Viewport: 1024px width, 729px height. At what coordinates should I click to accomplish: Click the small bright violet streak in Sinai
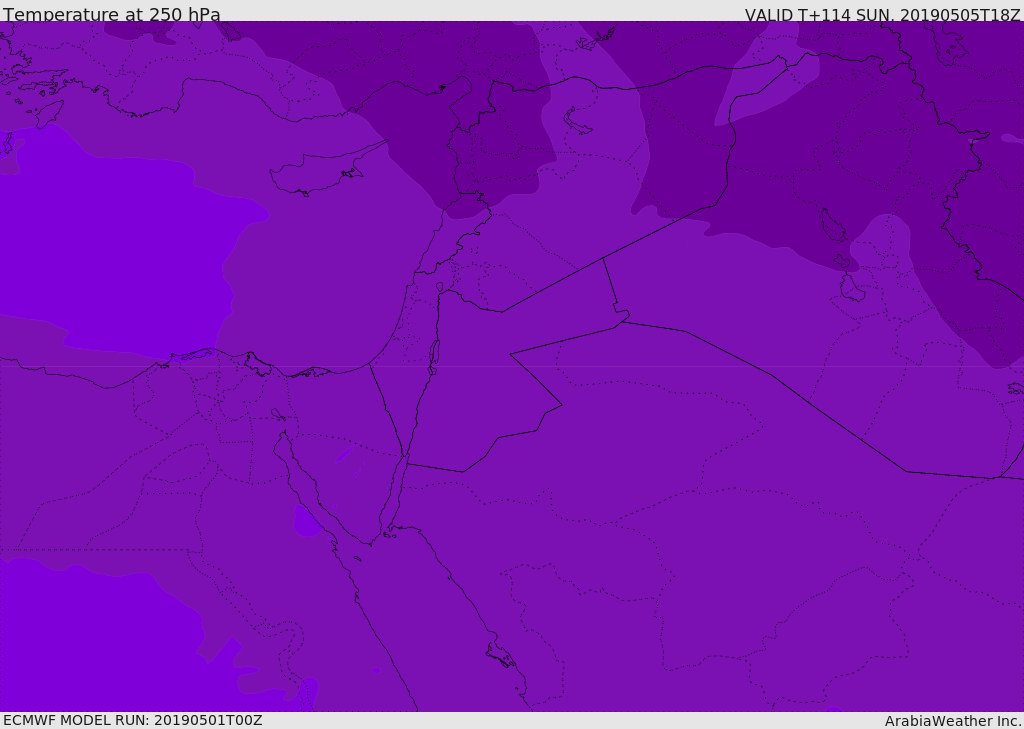[x=344, y=455]
